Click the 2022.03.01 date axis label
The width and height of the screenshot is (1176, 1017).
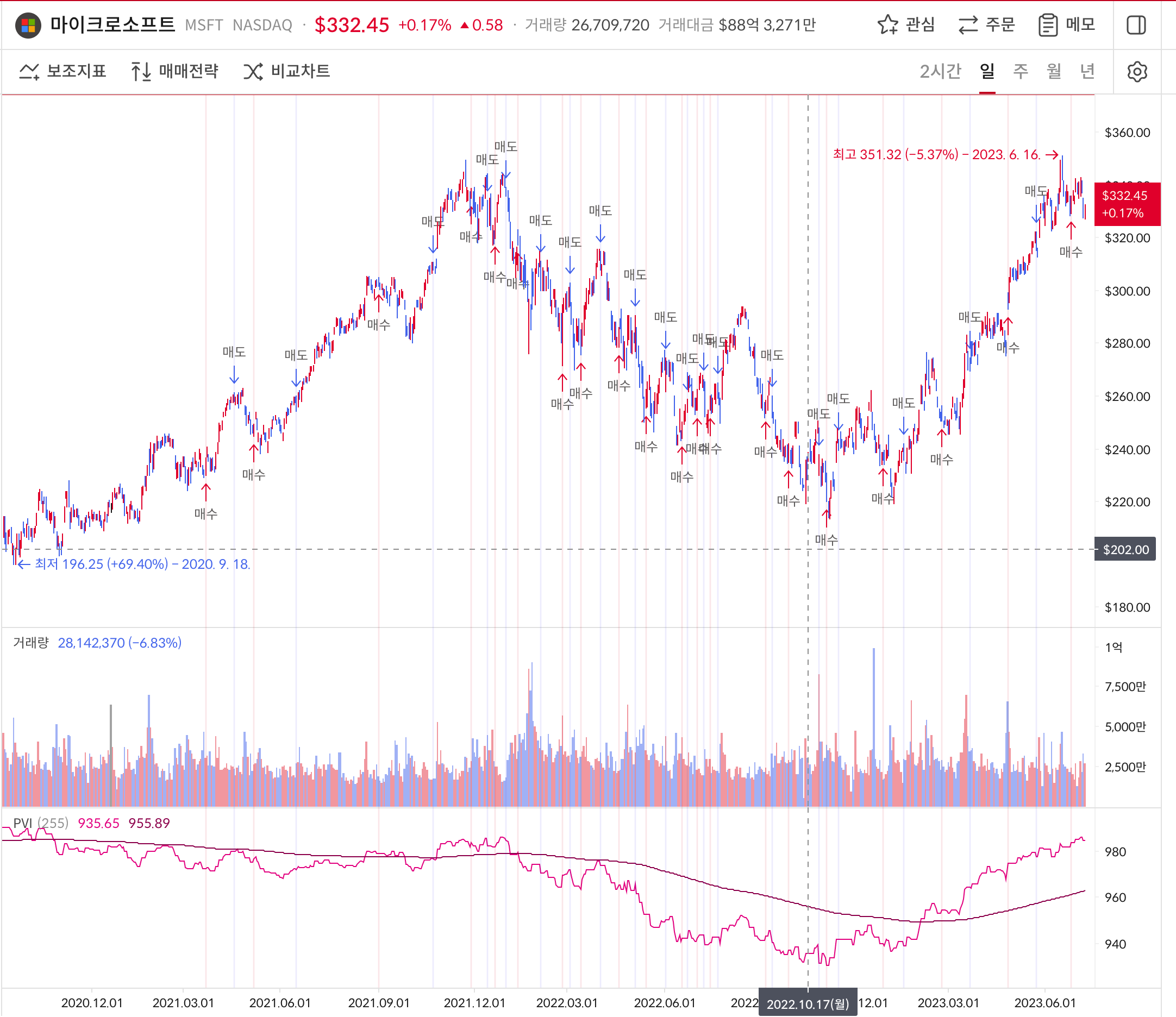(567, 1003)
